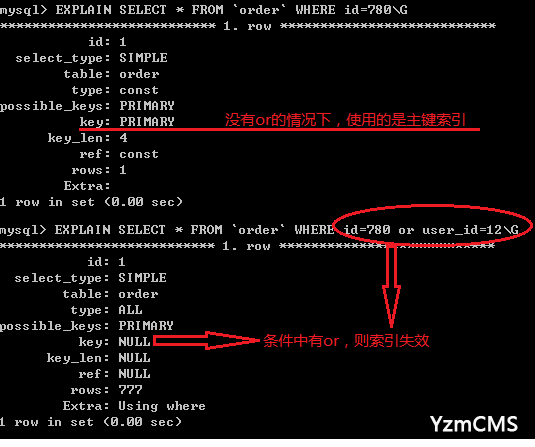Click the YzmCMS watermark logo
The image size is (535, 447).
pyautogui.click(x=474, y=424)
